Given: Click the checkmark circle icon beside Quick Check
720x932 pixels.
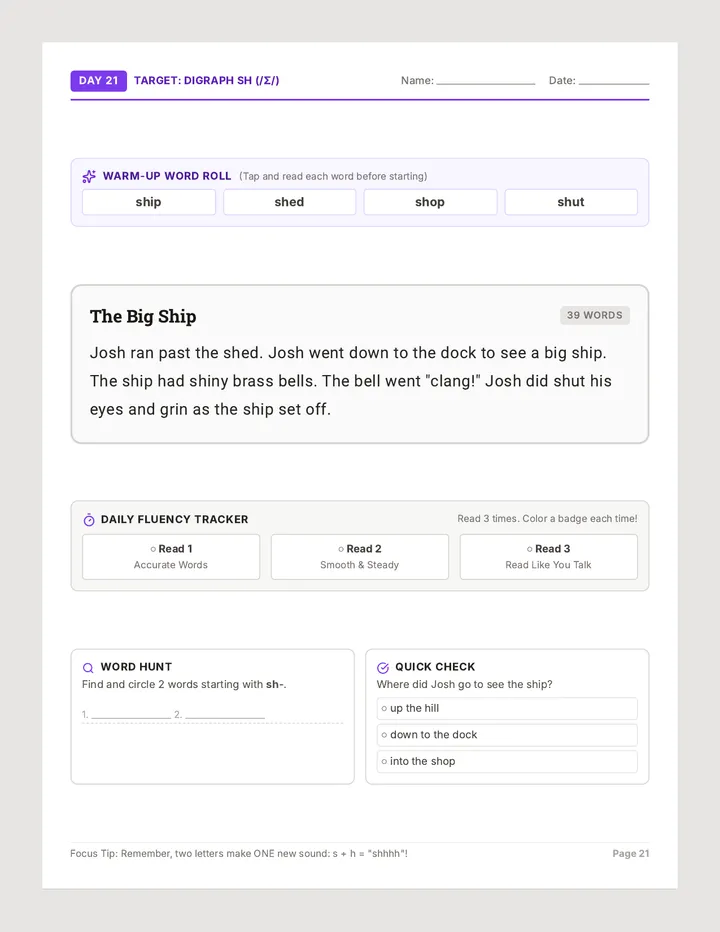Looking at the screenshot, I should pyautogui.click(x=383, y=667).
